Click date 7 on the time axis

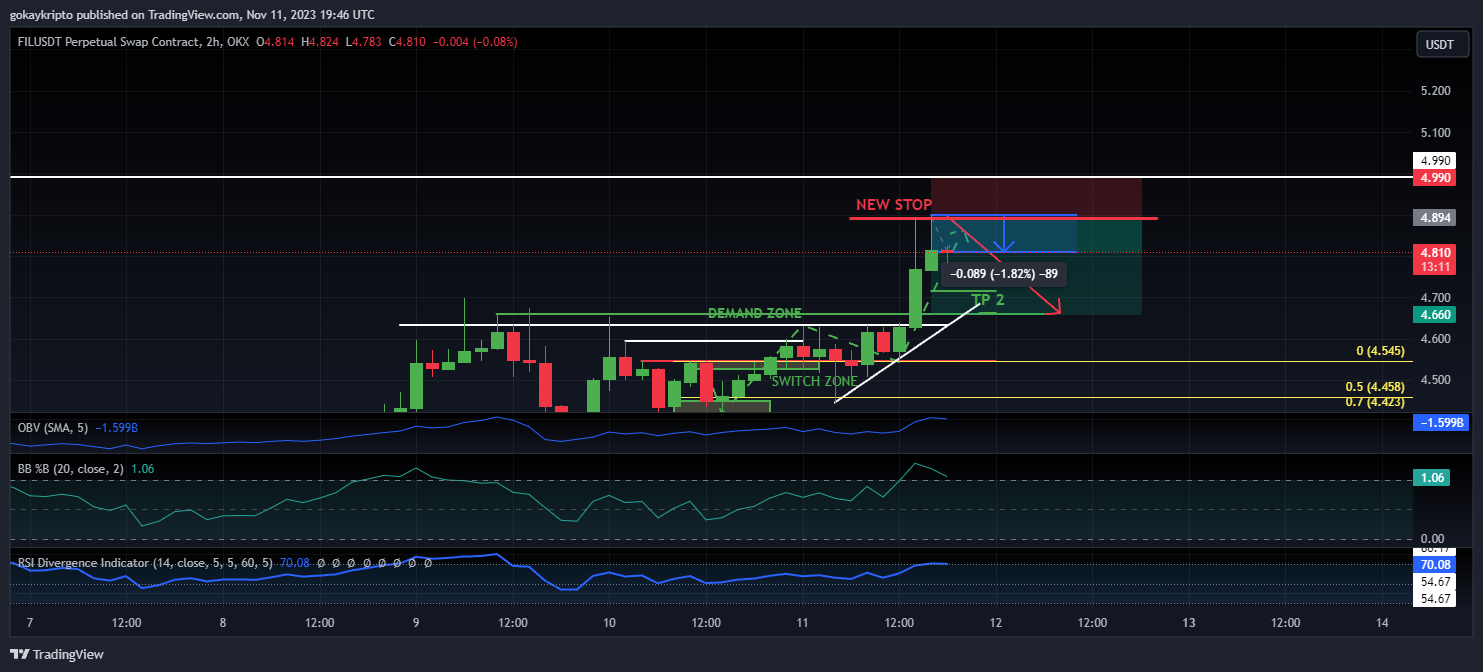(x=30, y=622)
